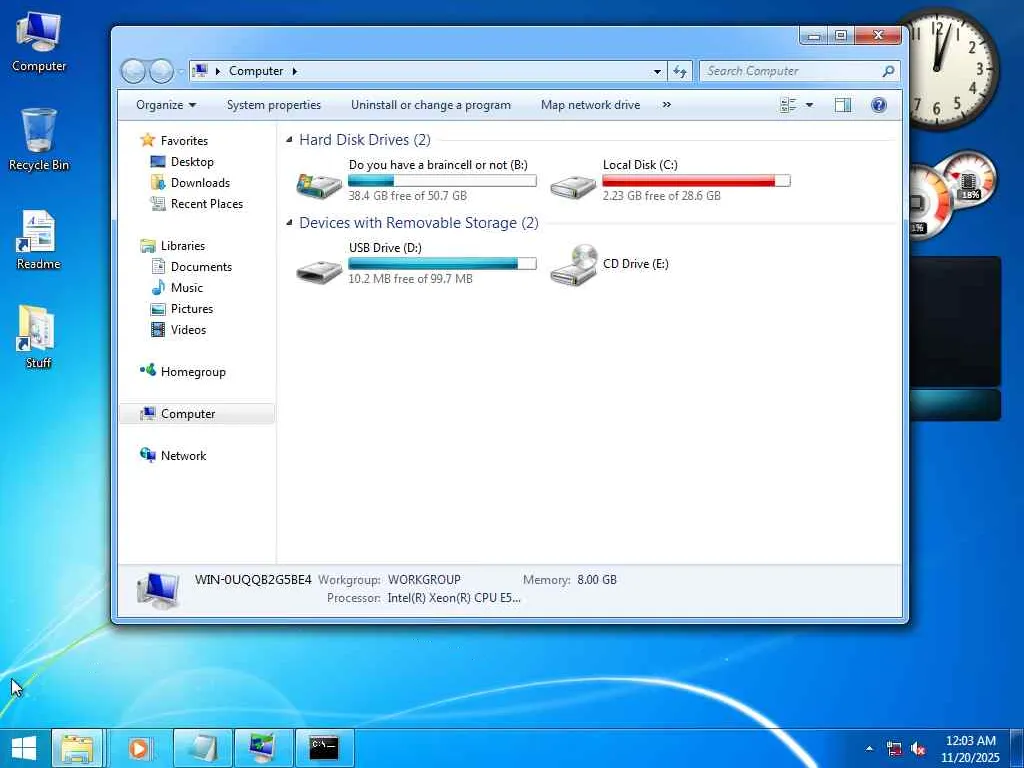Open the more view options dropdown arrow
1024x768 pixels.
(x=809, y=105)
